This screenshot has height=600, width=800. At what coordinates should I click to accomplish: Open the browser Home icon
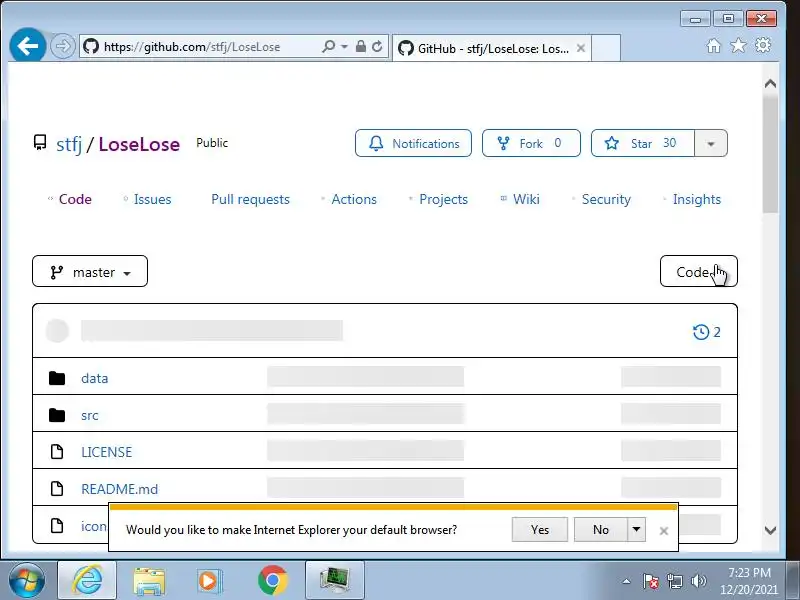(x=714, y=46)
